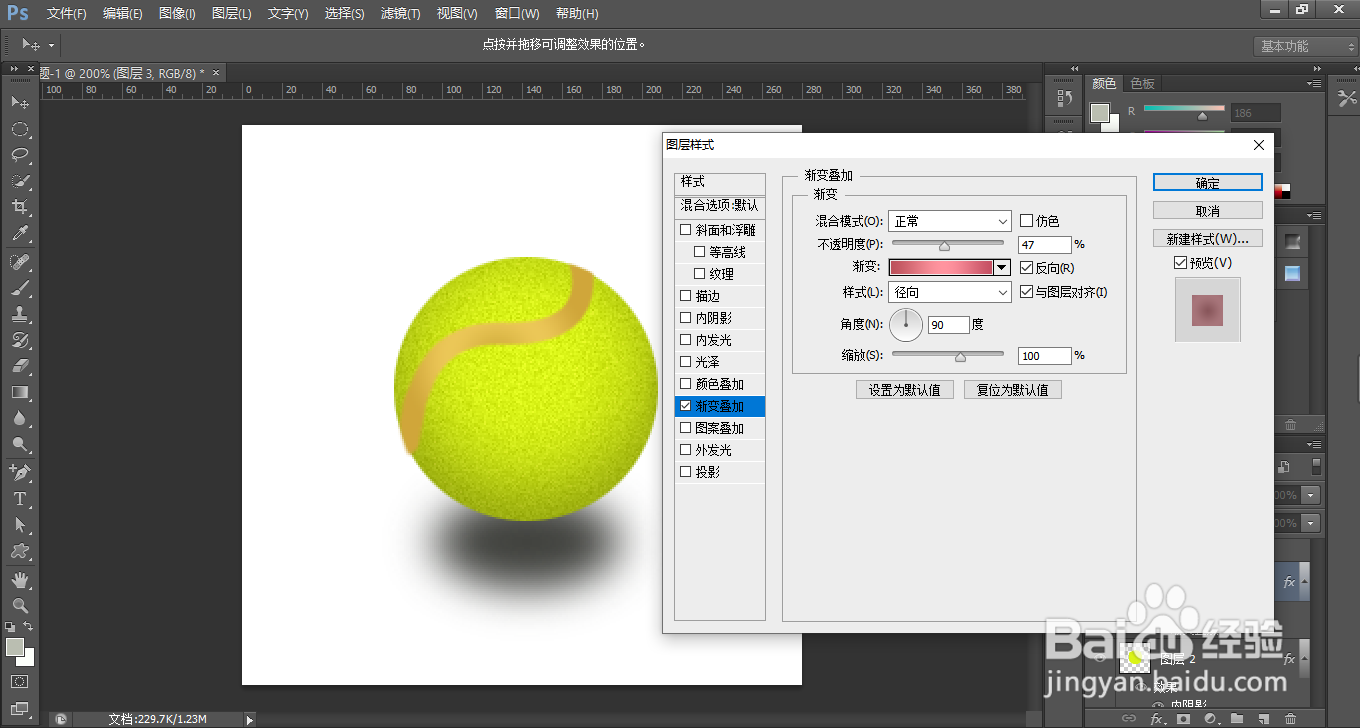Select the Clone Stamp tool
The width and height of the screenshot is (1360, 728).
click(x=19, y=314)
